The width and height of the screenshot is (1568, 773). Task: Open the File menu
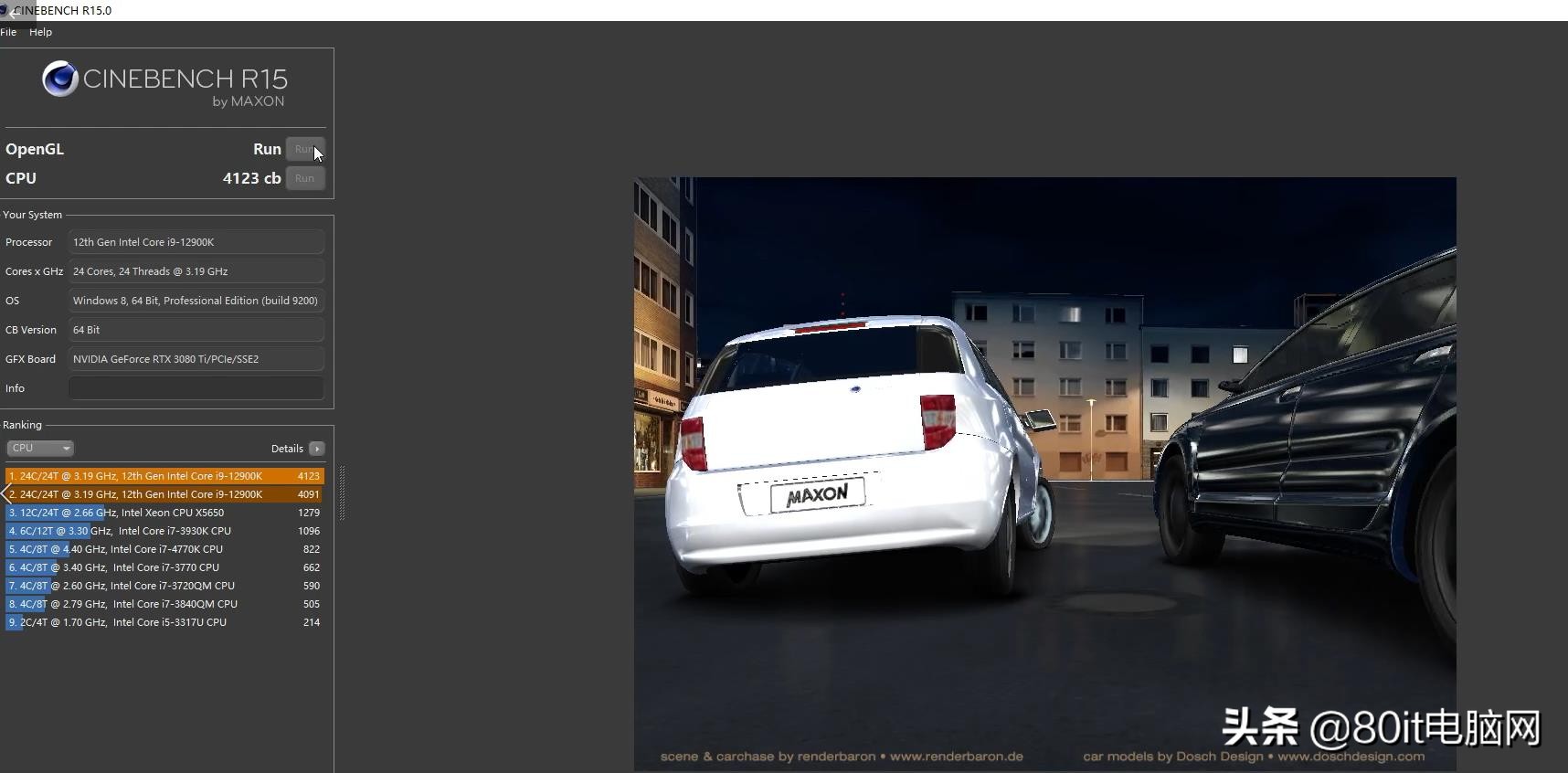pyautogui.click(x=8, y=32)
